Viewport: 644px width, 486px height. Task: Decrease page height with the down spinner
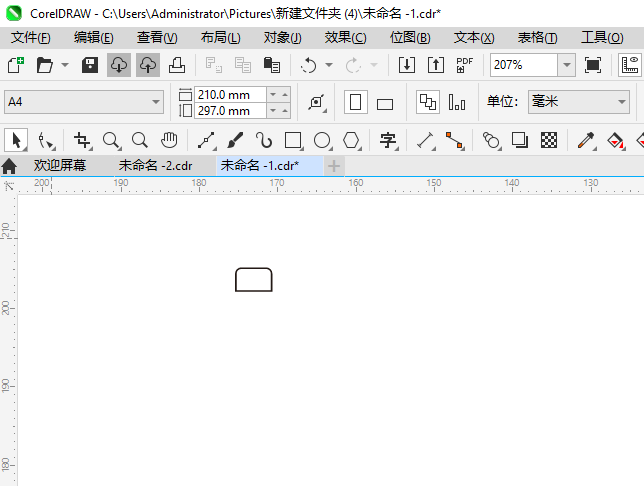pyautogui.click(x=273, y=111)
